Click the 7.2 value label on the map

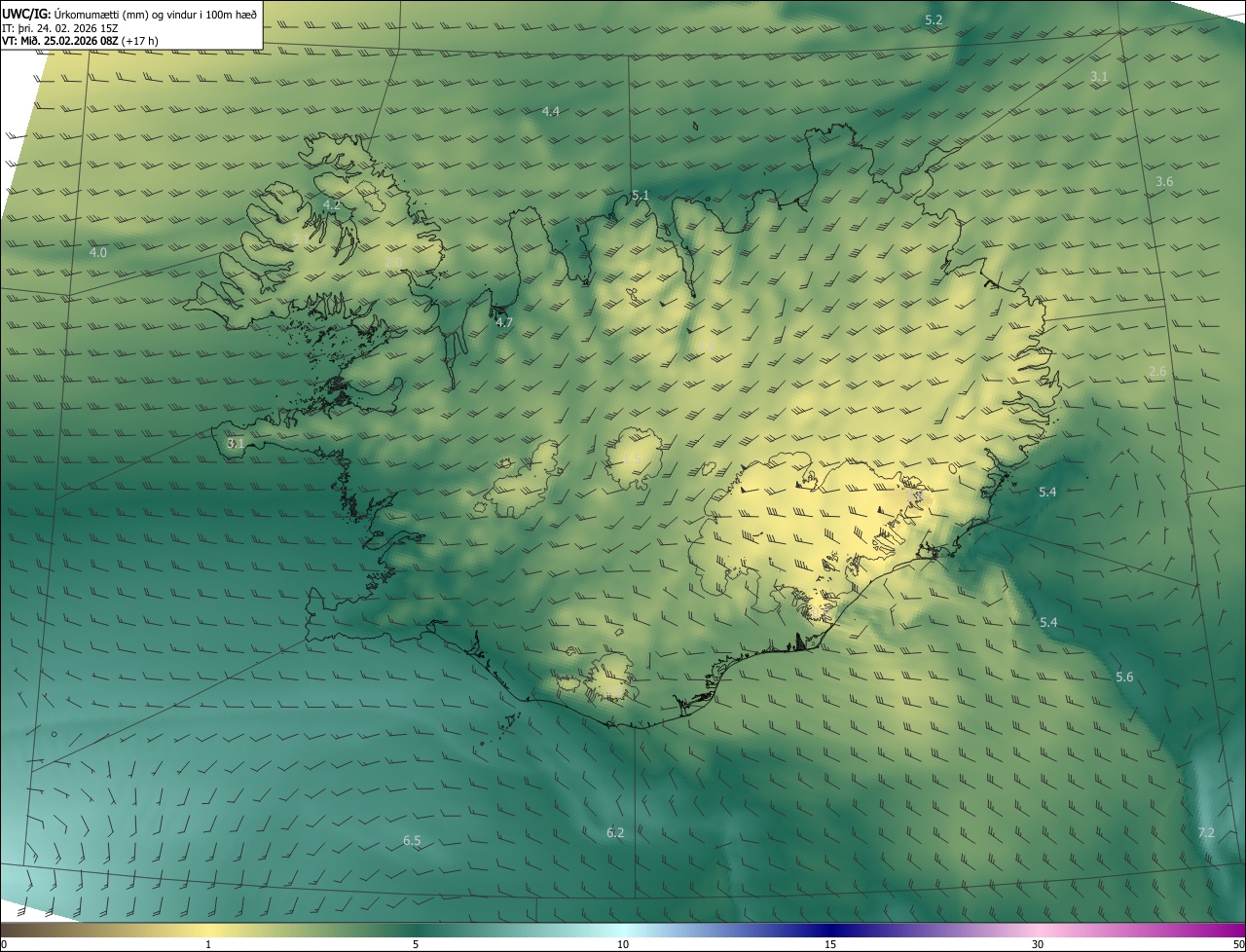tap(1206, 832)
